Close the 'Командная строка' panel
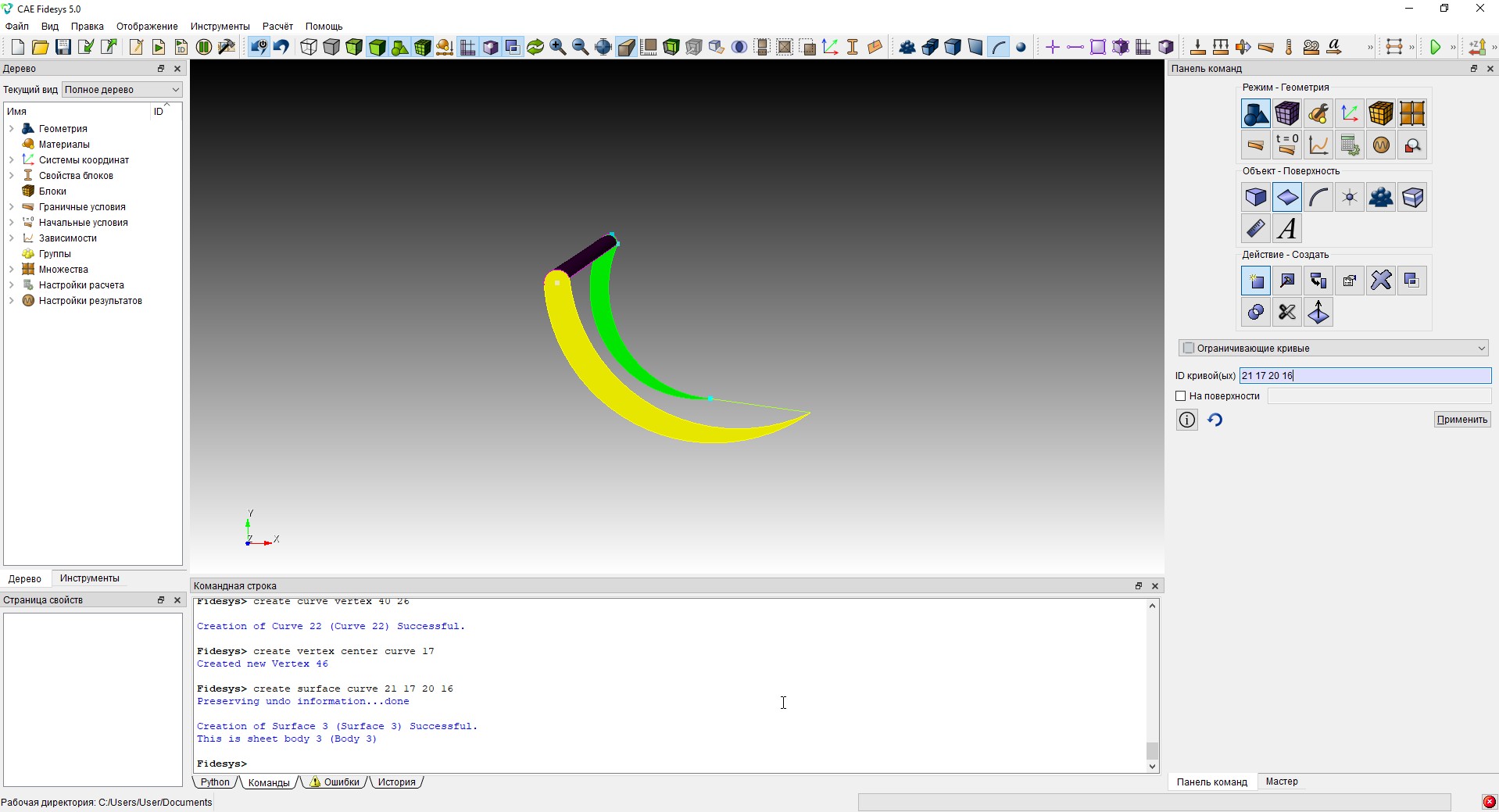The height and width of the screenshot is (812, 1499). point(1155,585)
